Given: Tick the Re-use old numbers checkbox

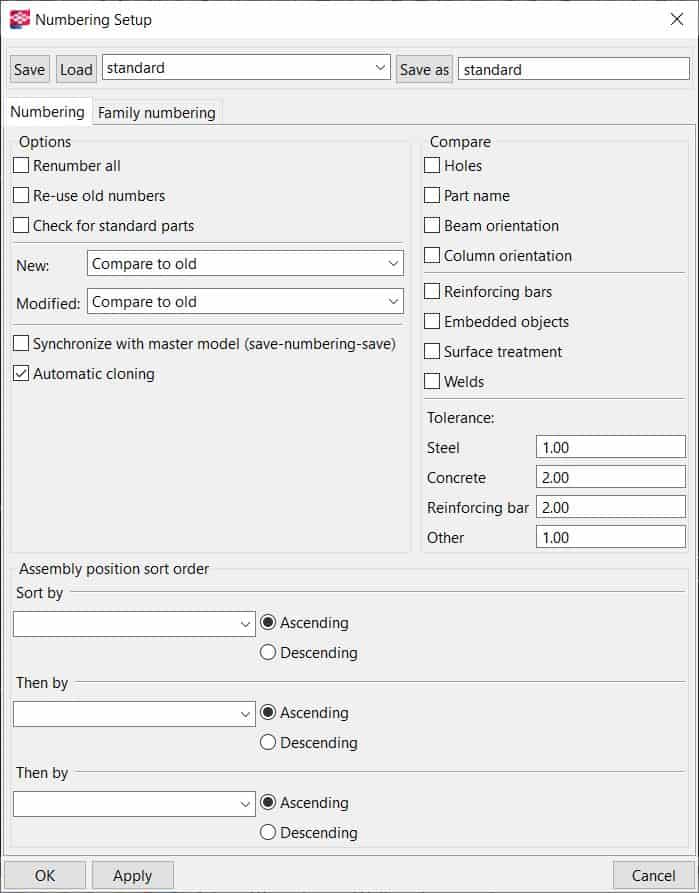Looking at the screenshot, I should pos(21,196).
